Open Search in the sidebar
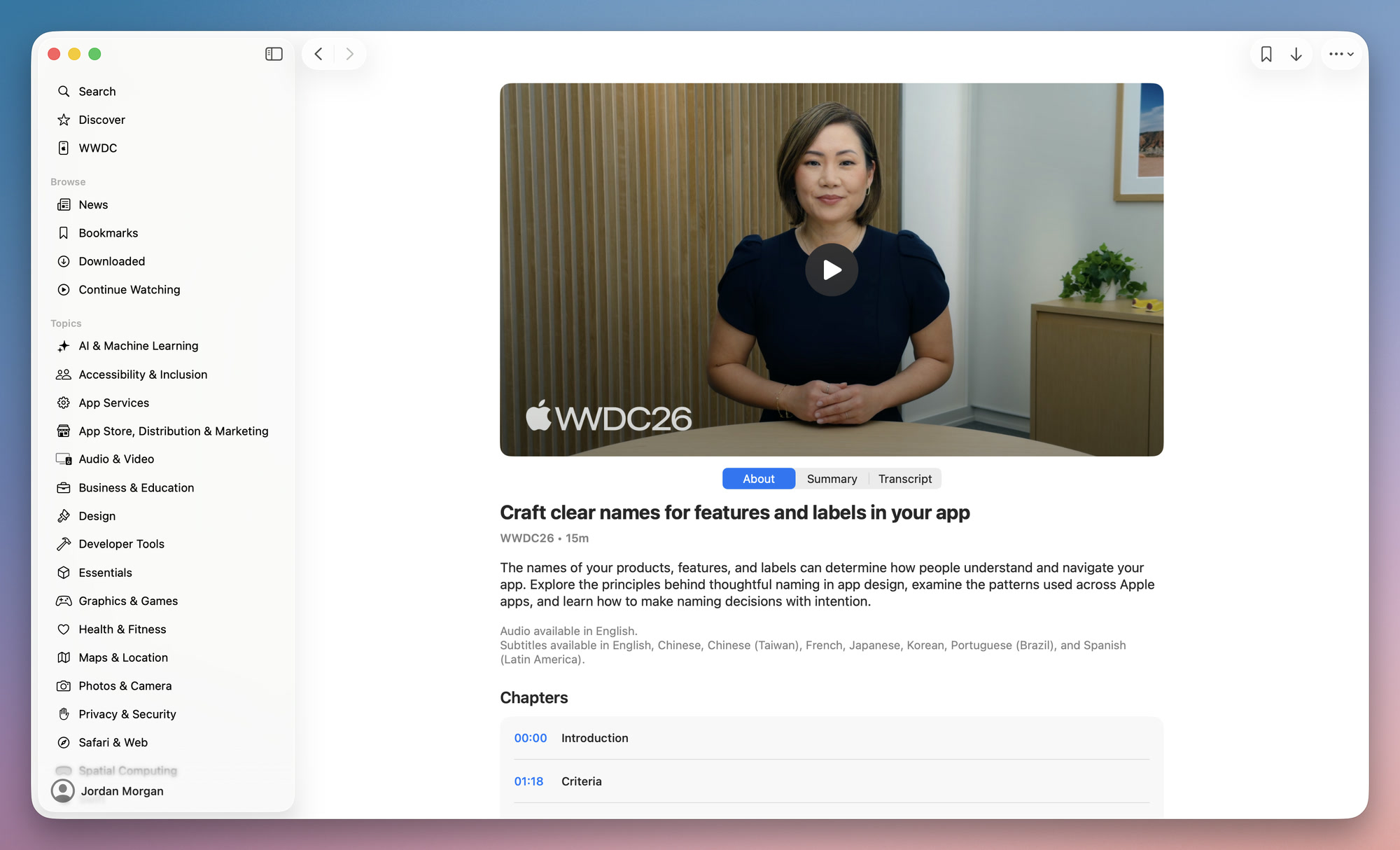 click(97, 92)
